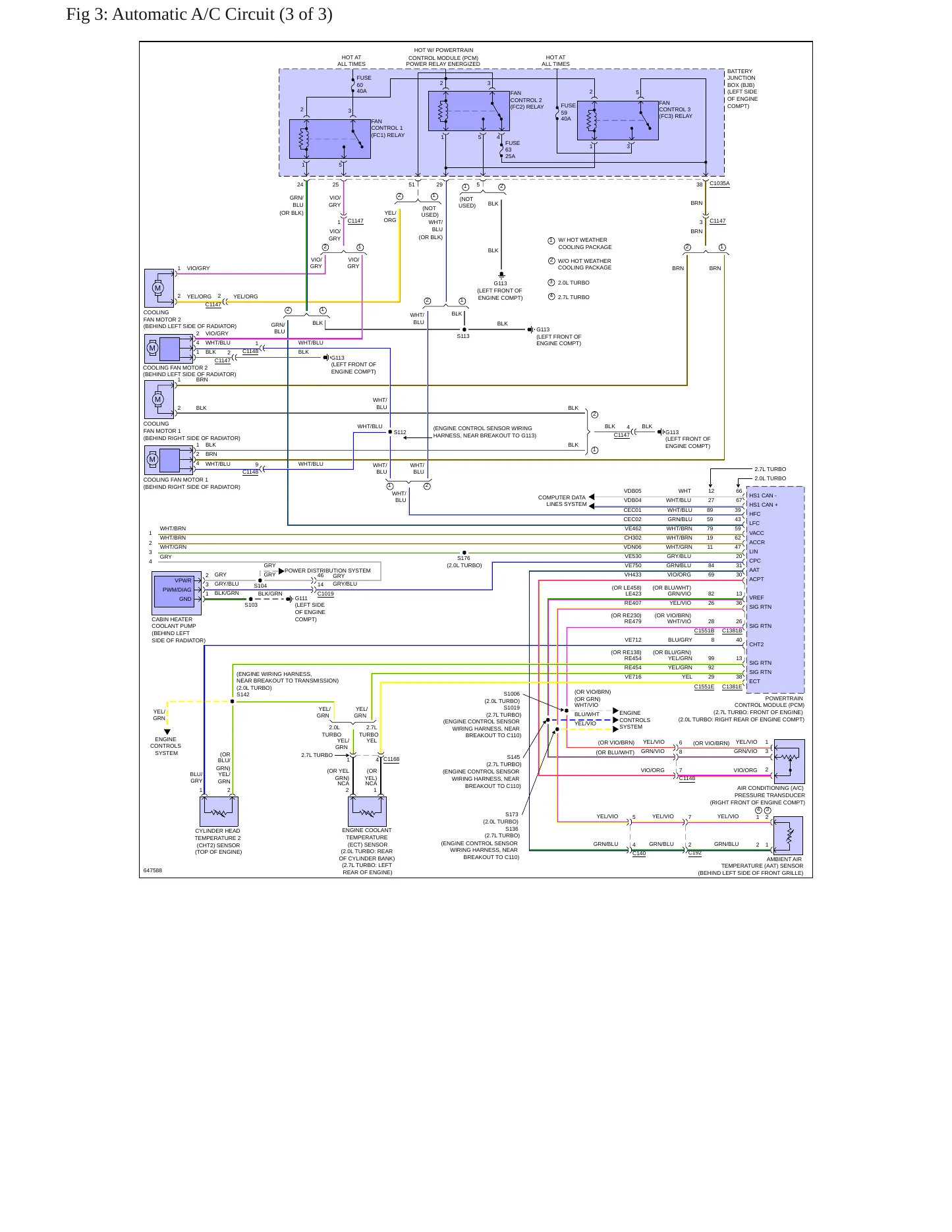Viewport: 952px width, 1232px height.
Task: Select the Fan Control 2 (FC2) relay symbol
Action: pyautogui.click(x=469, y=111)
